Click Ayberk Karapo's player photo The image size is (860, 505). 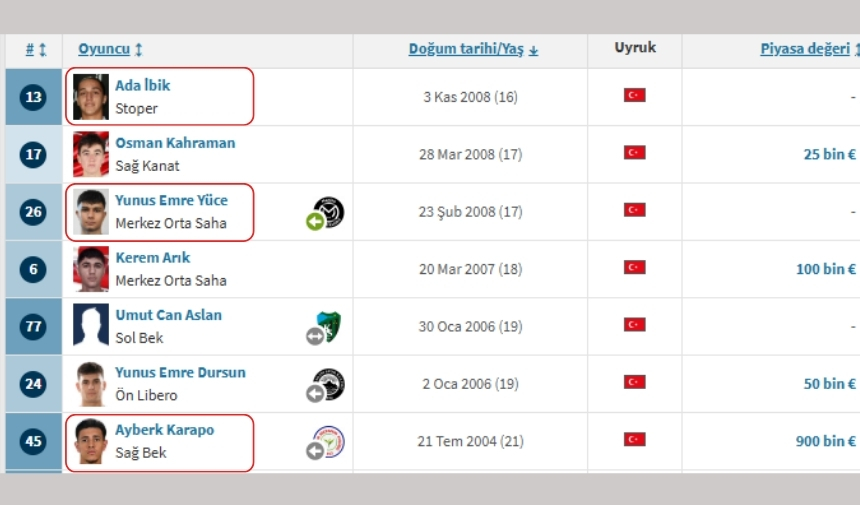point(91,441)
